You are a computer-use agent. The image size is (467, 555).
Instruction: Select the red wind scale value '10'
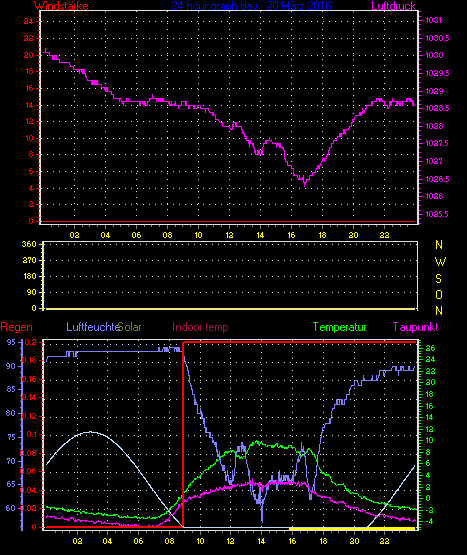click(29, 138)
